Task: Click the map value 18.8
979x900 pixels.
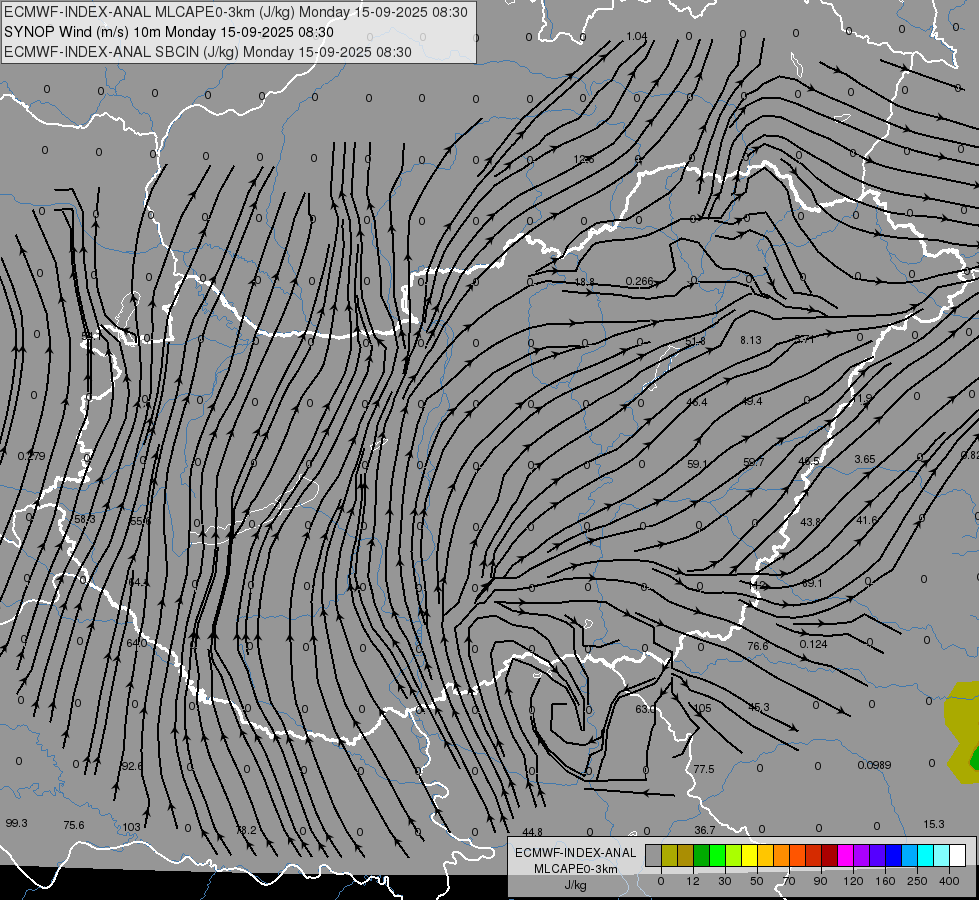Action: coord(584,282)
